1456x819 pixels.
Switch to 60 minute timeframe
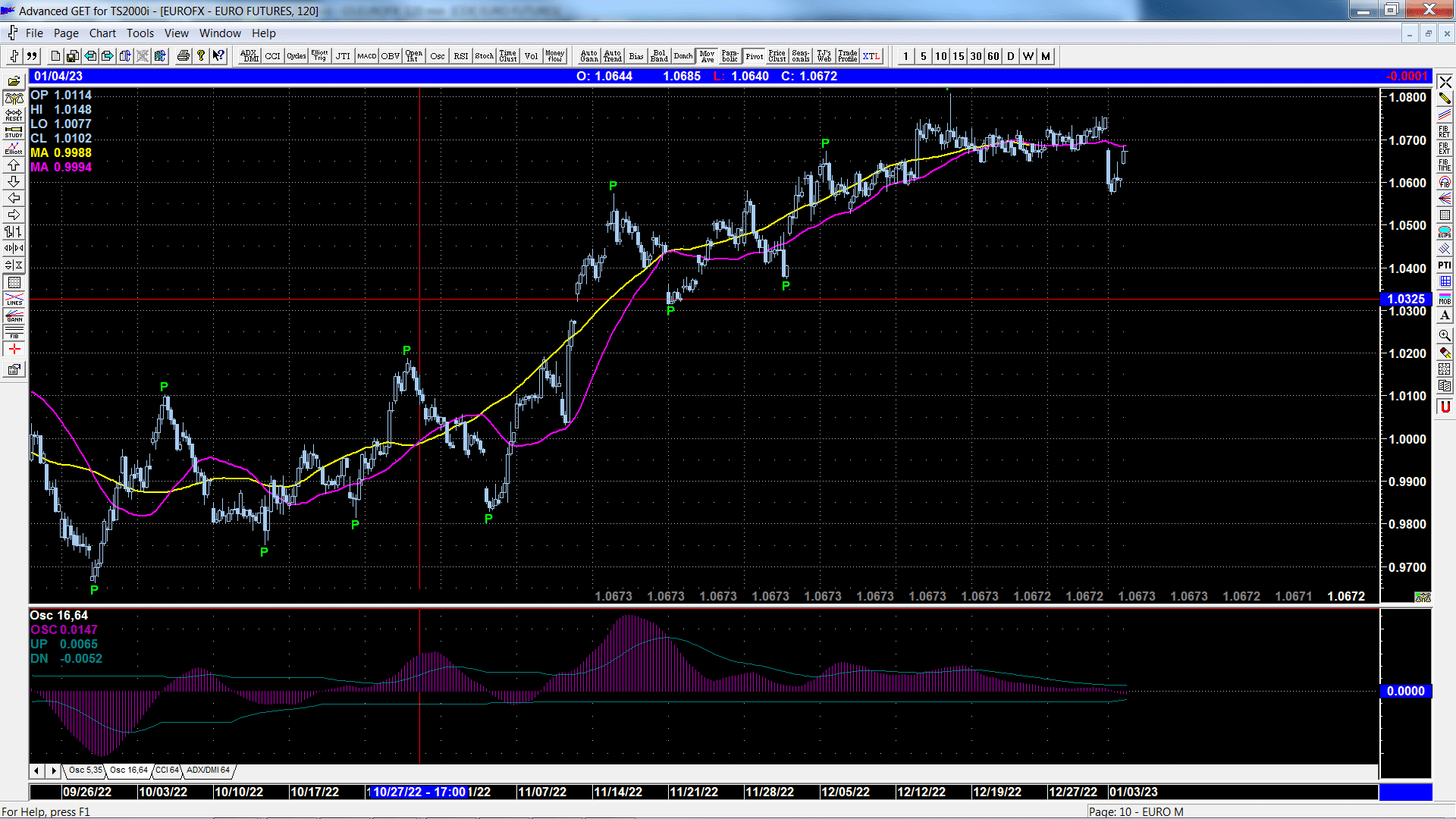click(x=993, y=56)
